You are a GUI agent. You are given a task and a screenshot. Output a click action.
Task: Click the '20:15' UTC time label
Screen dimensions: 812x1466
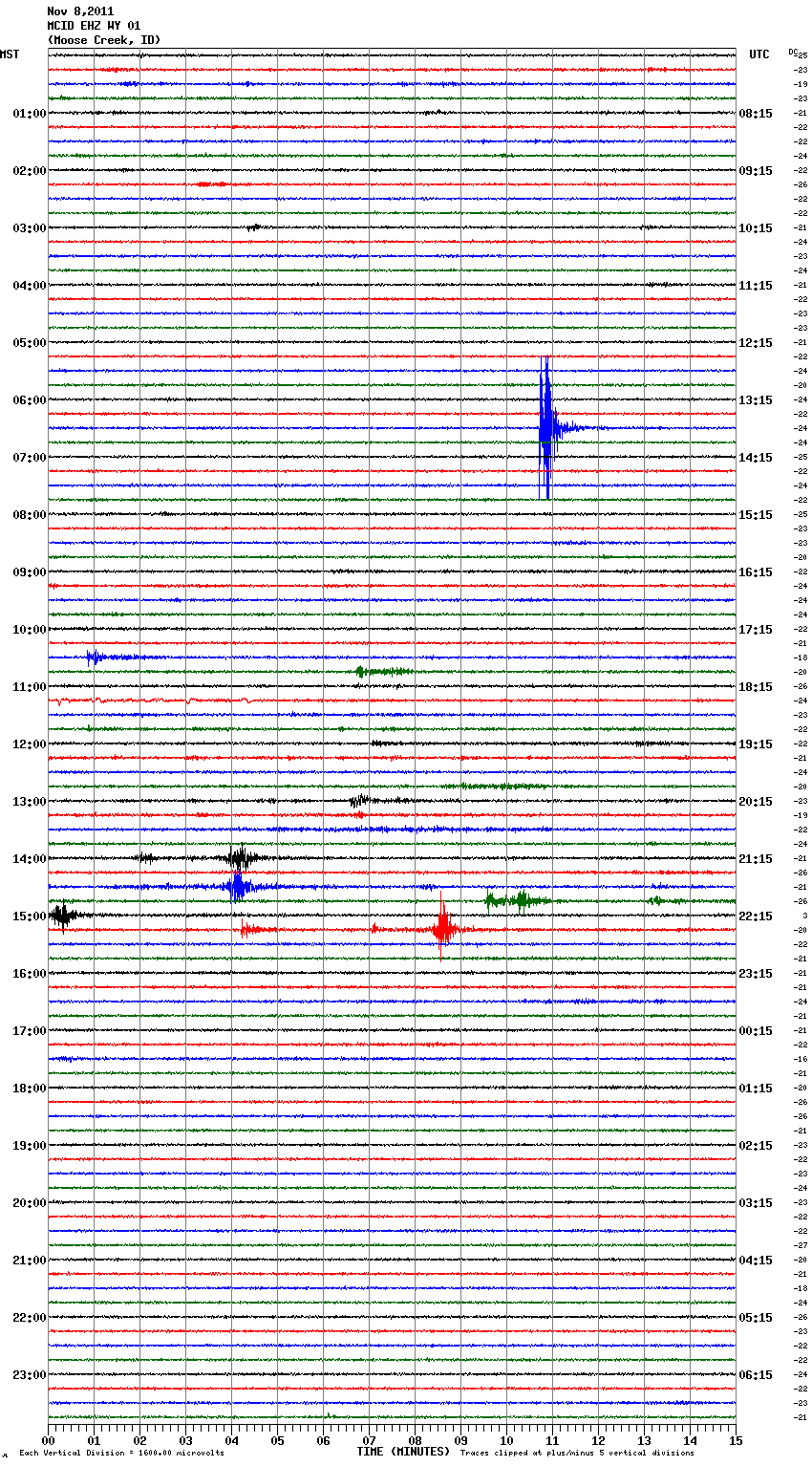coord(756,802)
